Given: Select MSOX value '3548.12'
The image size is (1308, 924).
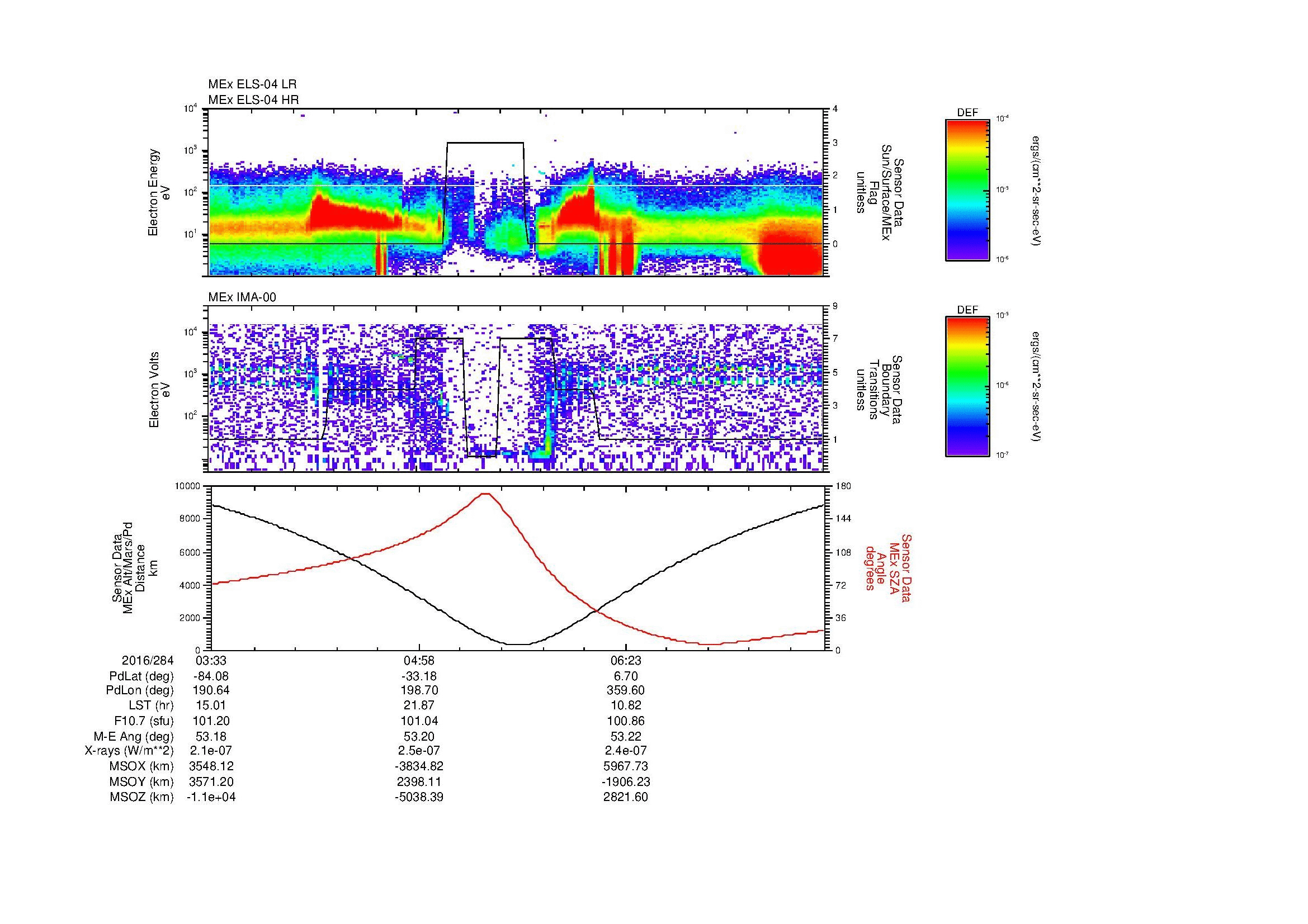Looking at the screenshot, I should 211,766.
